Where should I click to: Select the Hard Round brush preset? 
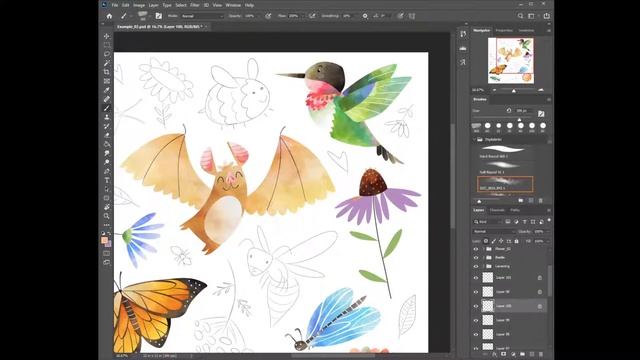505,152
